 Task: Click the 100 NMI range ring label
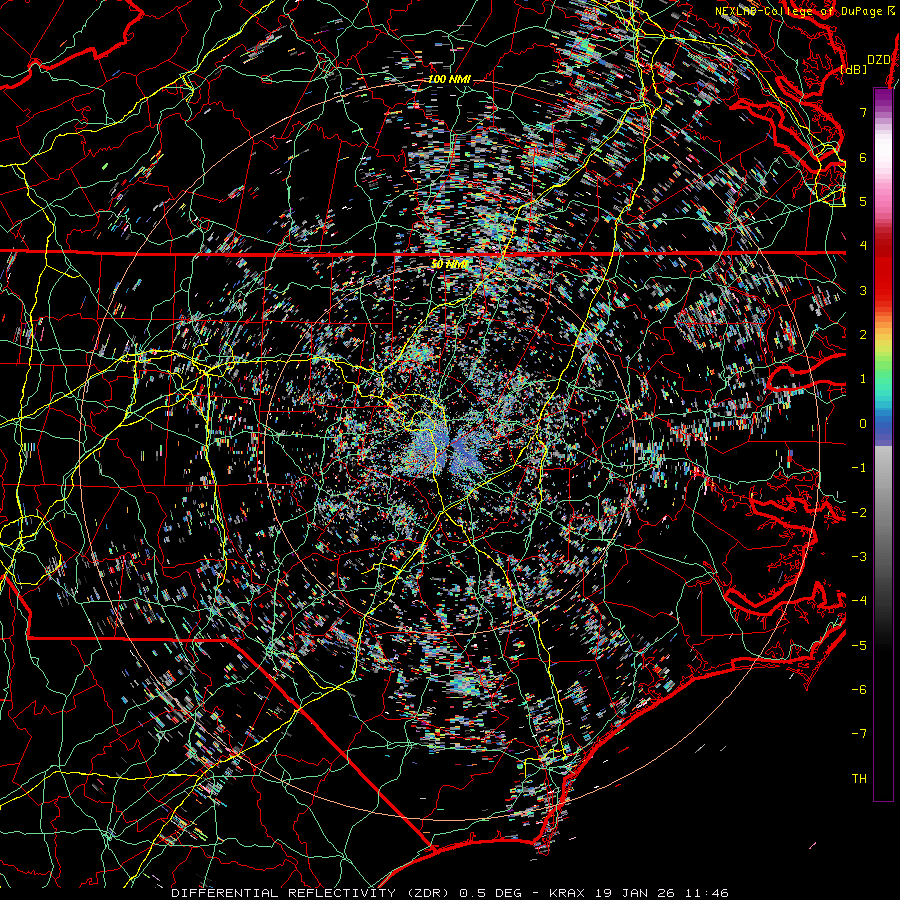[449, 79]
